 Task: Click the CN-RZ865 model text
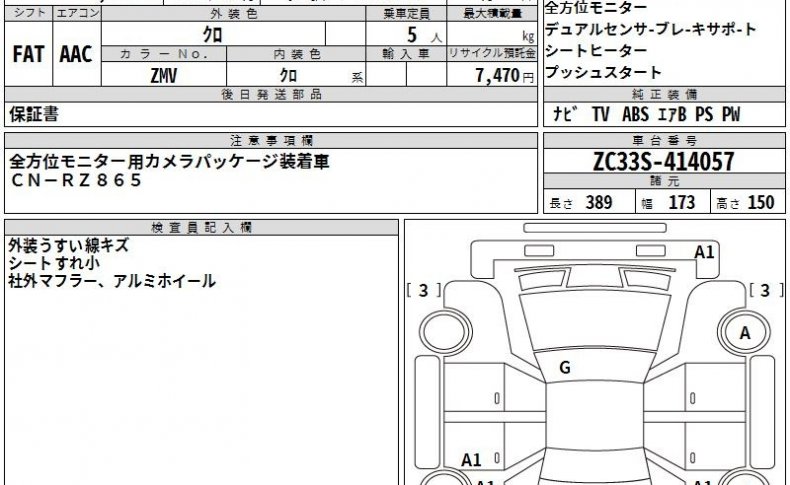[76, 180]
